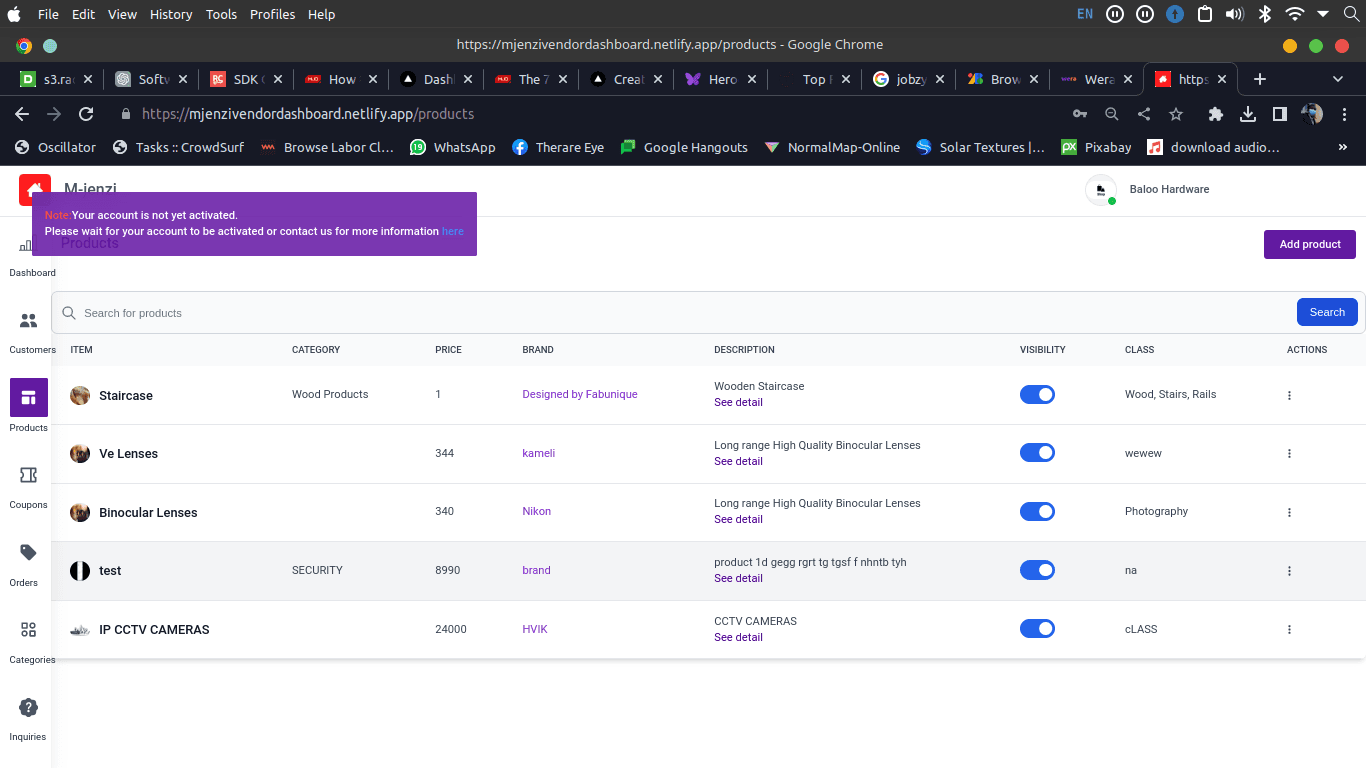This screenshot has height=768, width=1366.
Task: Disable visibility for Binocular Lenses
Action: point(1037,512)
